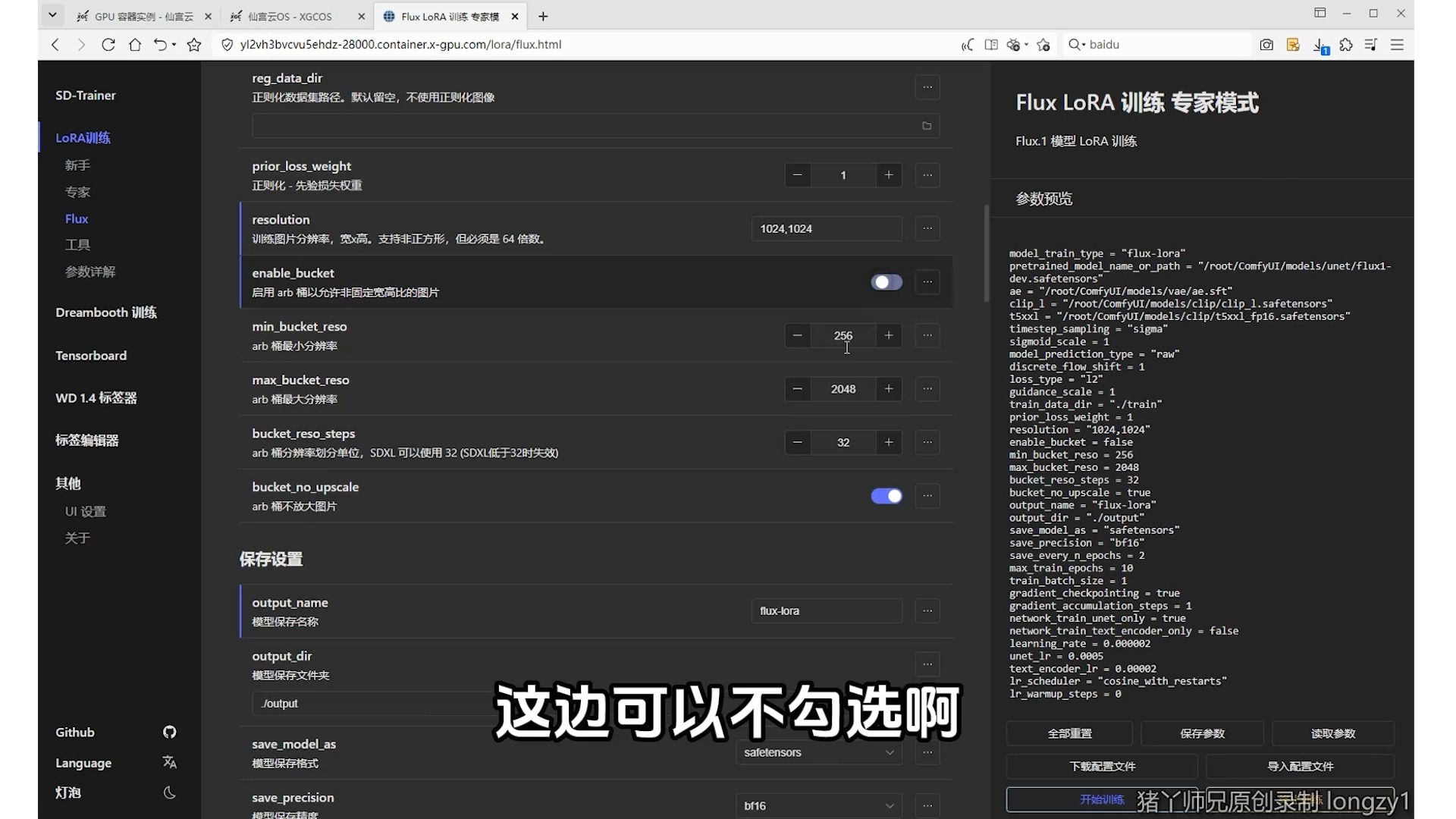Viewport: 1456px width, 819px height.
Task: Open 工具 sidebar item
Action: coord(77,245)
